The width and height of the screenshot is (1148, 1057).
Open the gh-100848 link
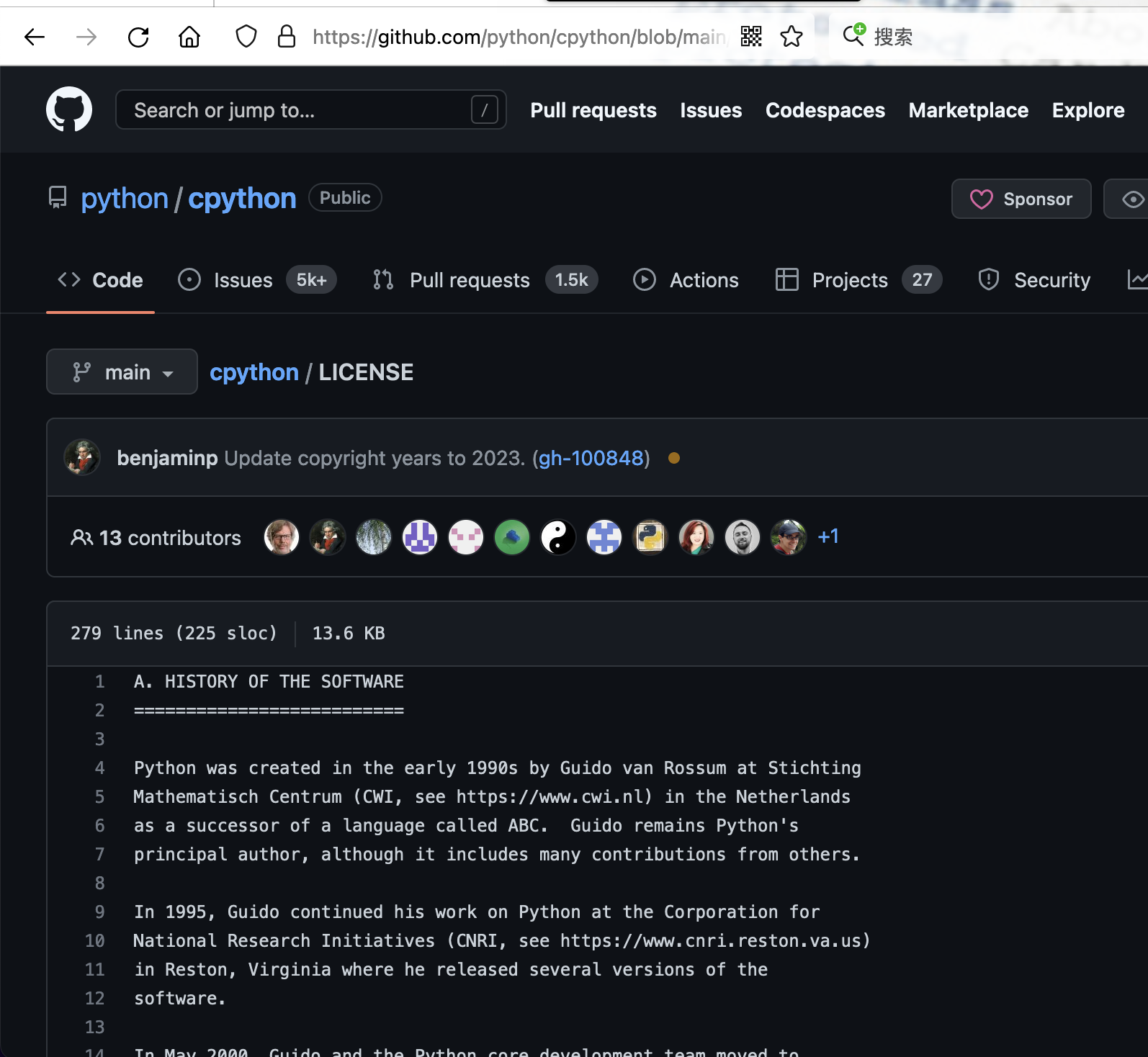591,458
